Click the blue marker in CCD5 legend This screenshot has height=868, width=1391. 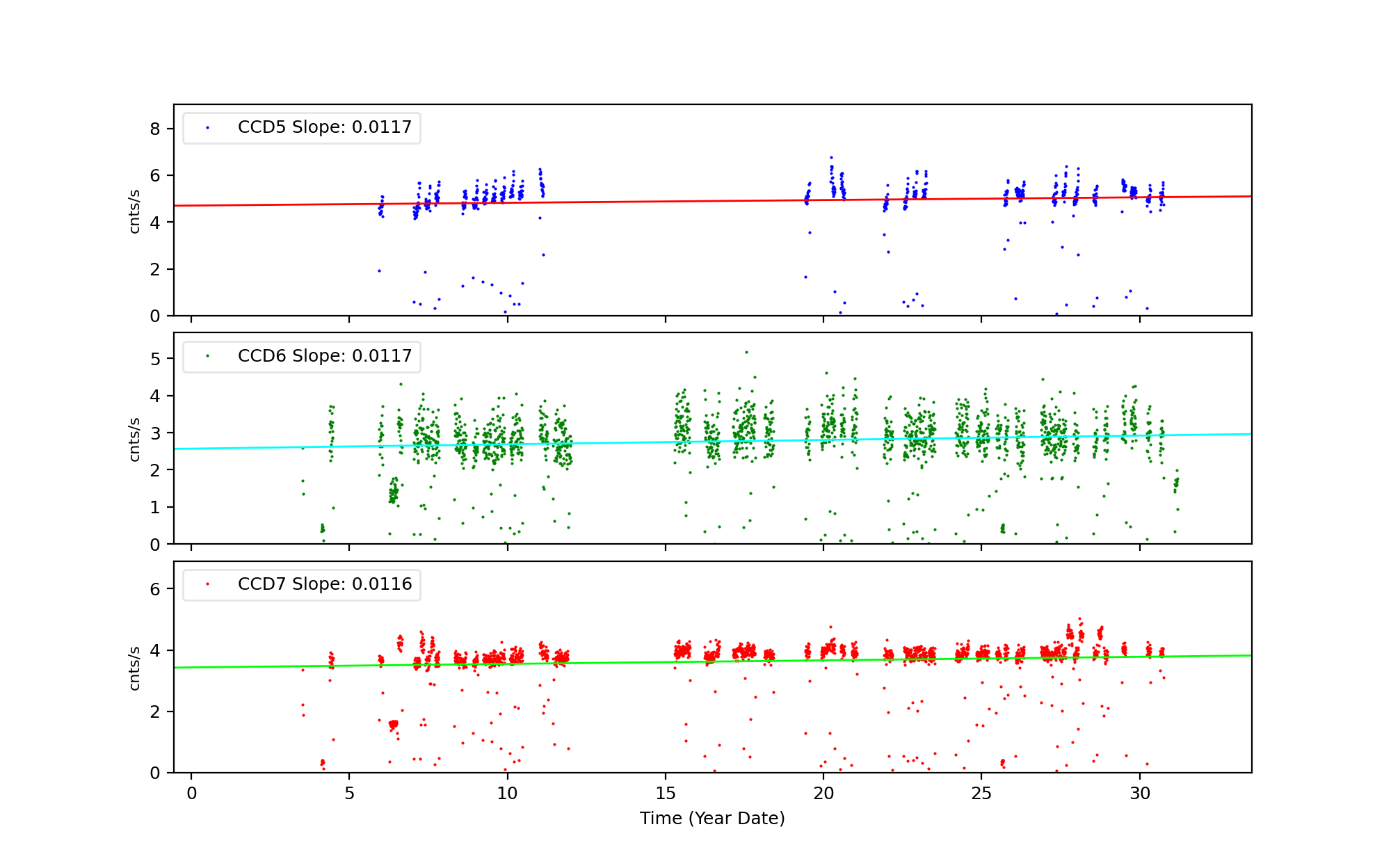tap(207, 128)
